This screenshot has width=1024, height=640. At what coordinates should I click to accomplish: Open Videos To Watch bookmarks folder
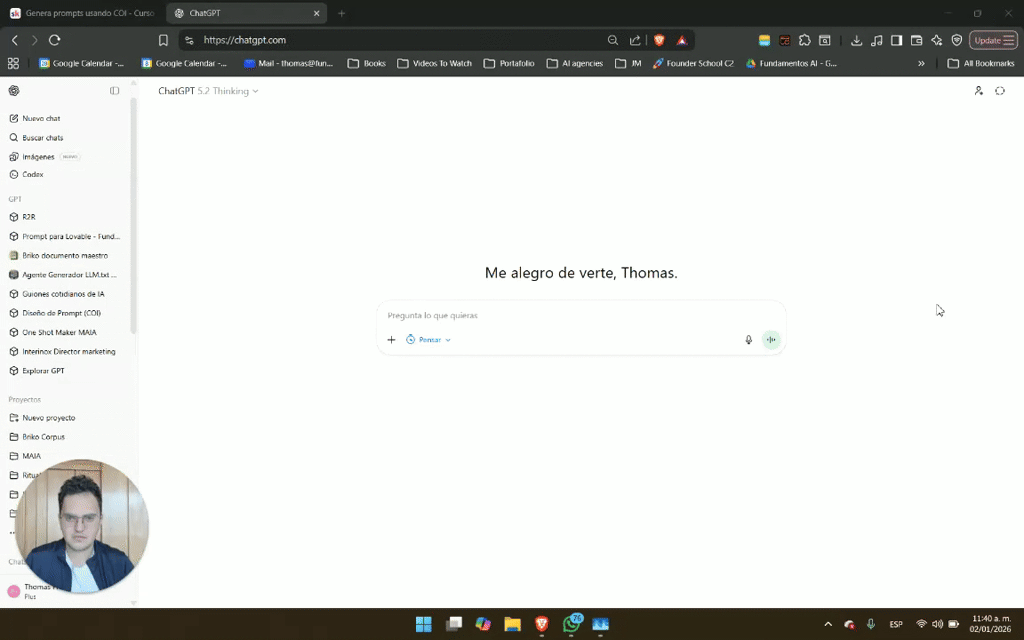pos(434,63)
